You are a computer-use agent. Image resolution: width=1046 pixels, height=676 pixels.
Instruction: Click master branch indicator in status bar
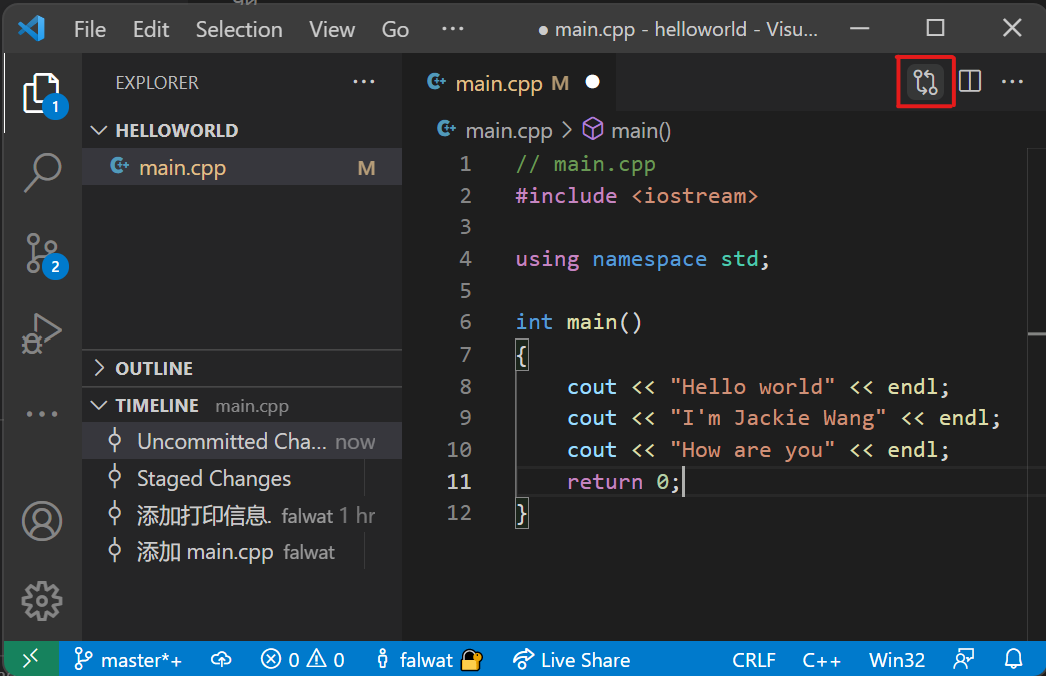(129, 660)
